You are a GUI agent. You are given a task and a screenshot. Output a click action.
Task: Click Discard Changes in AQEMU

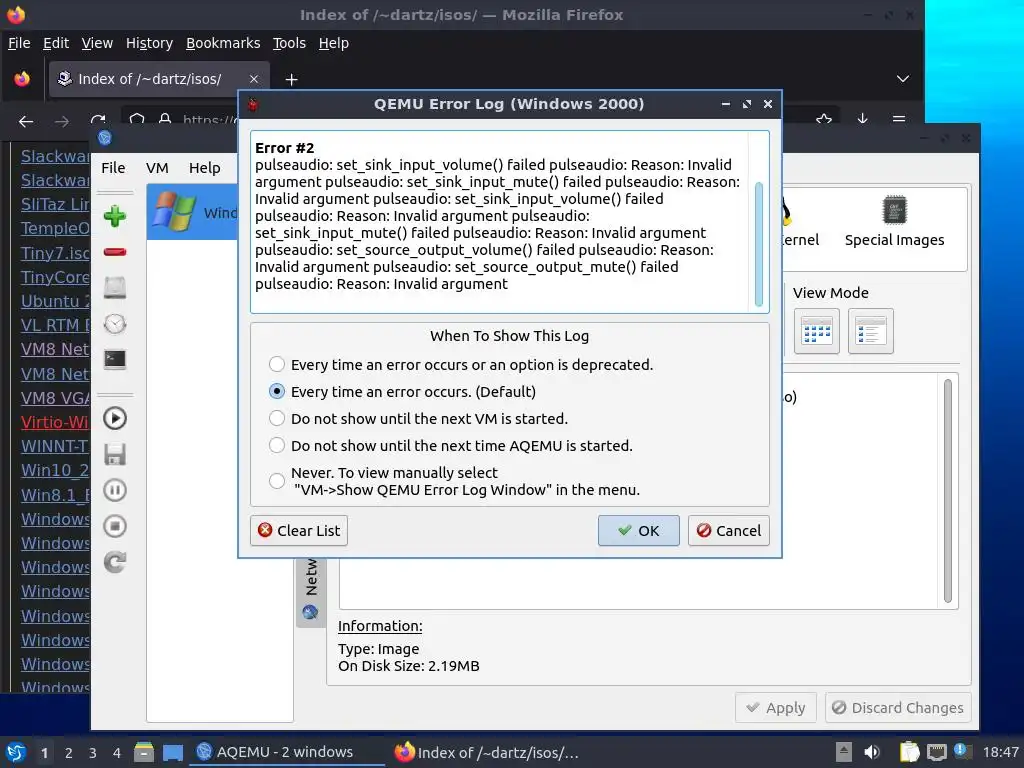[899, 708]
